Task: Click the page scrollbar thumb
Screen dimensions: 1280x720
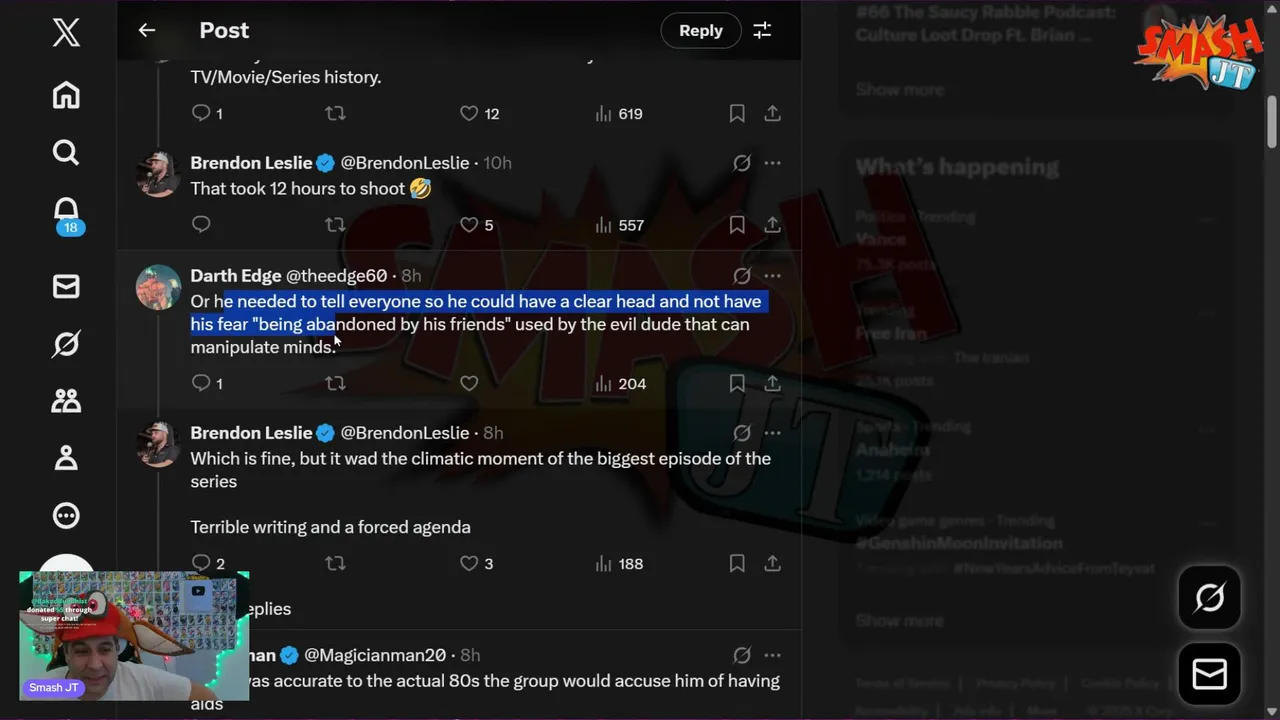Action: (1272, 122)
